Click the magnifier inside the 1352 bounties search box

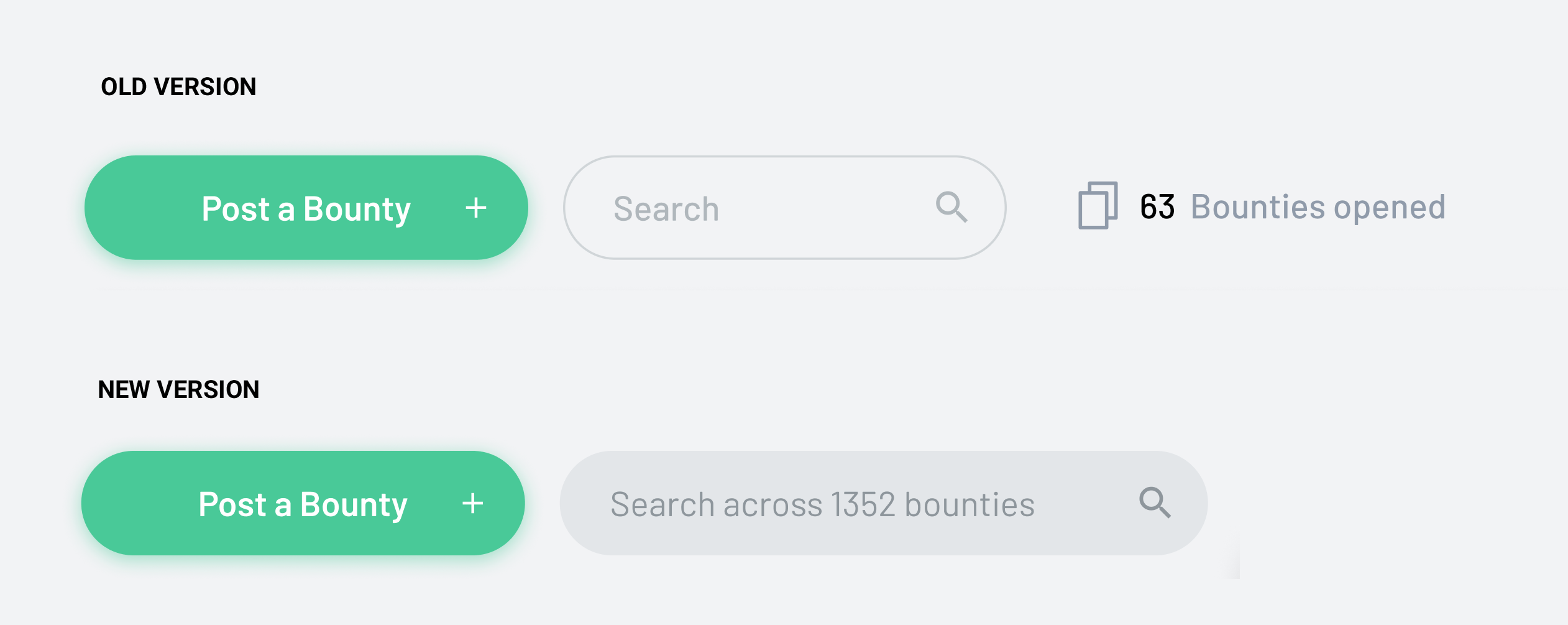point(1155,503)
